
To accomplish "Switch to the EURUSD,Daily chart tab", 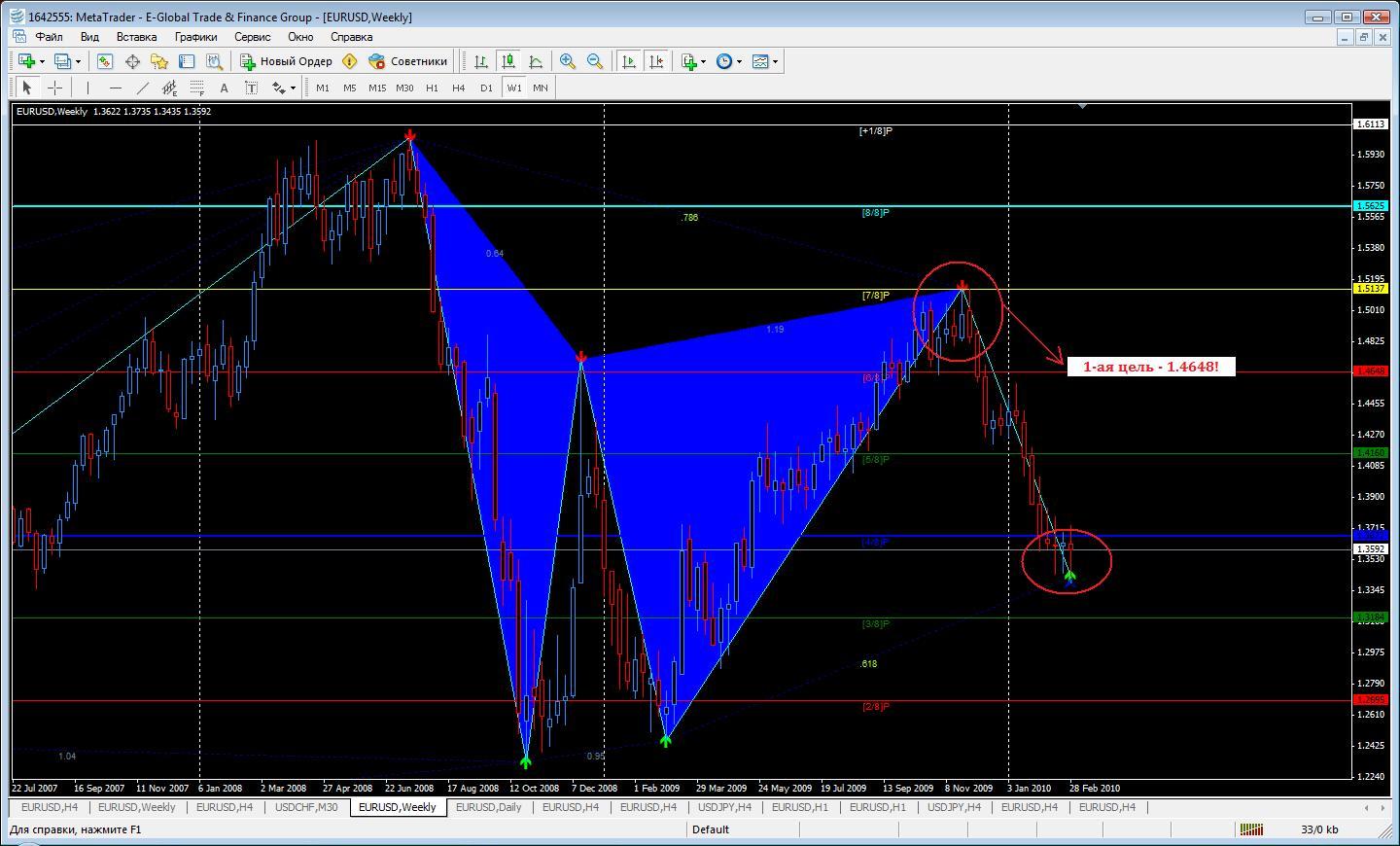I will [488, 807].
